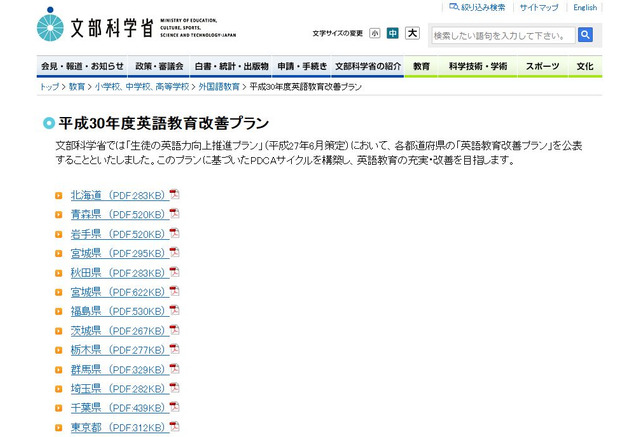640x437 pixels.
Task: Click the orange bullet beside 東京都
Action: click(x=59, y=428)
